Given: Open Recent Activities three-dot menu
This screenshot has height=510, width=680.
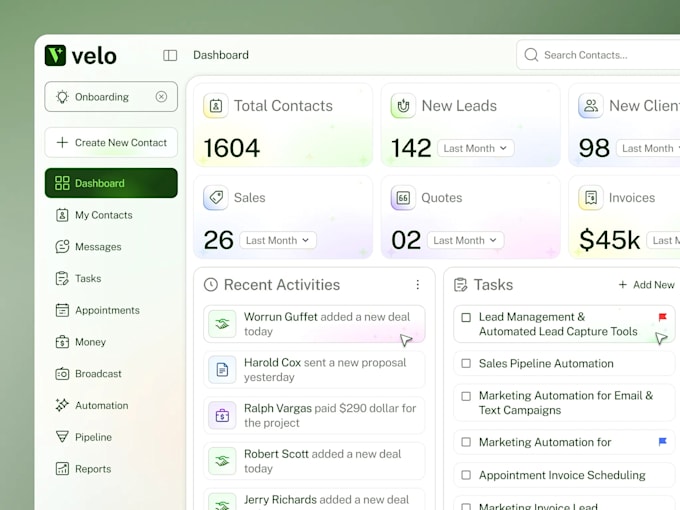Looking at the screenshot, I should [418, 284].
